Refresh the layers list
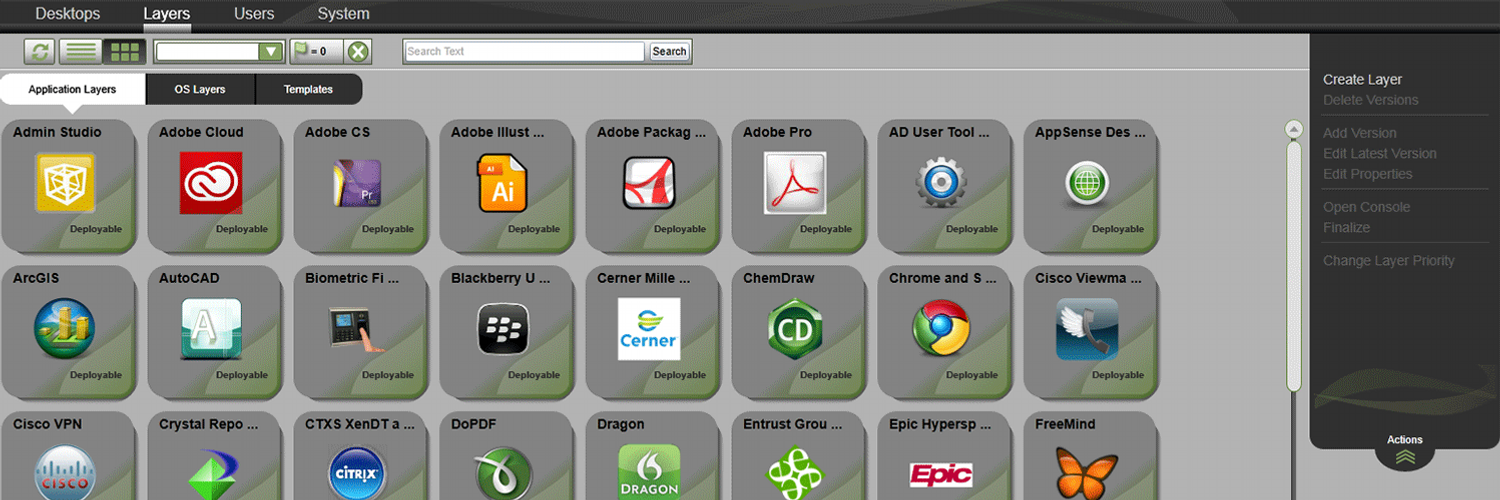Screen dimensions: 1500x500 [40, 52]
